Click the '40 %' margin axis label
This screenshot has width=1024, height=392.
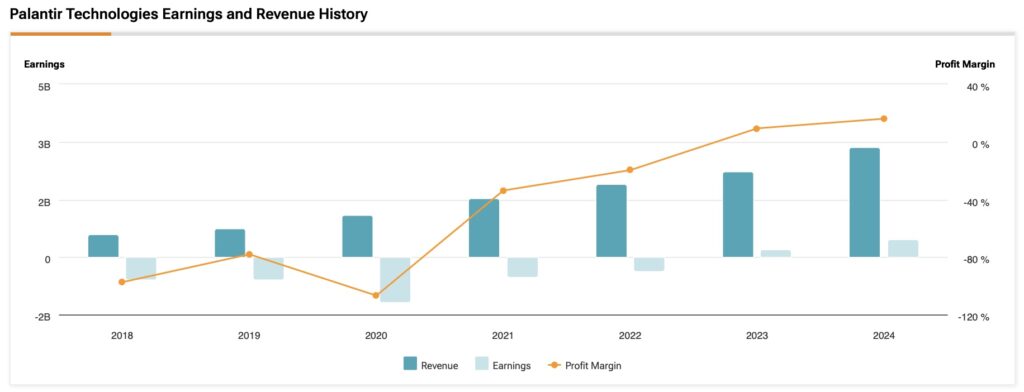click(x=978, y=86)
